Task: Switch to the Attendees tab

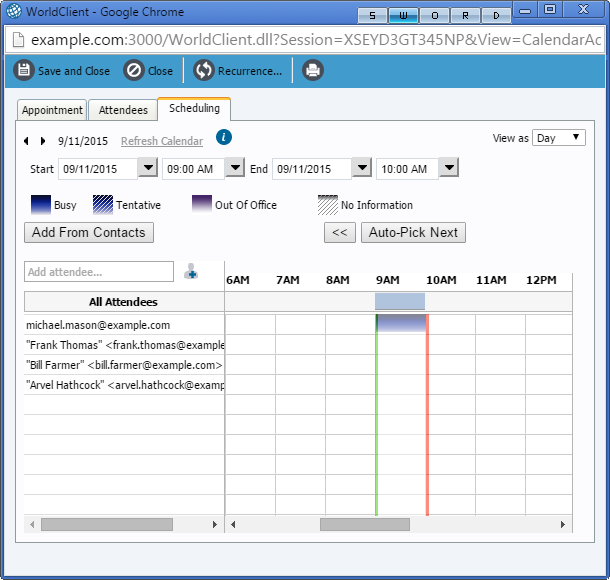Action: click(123, 111)
